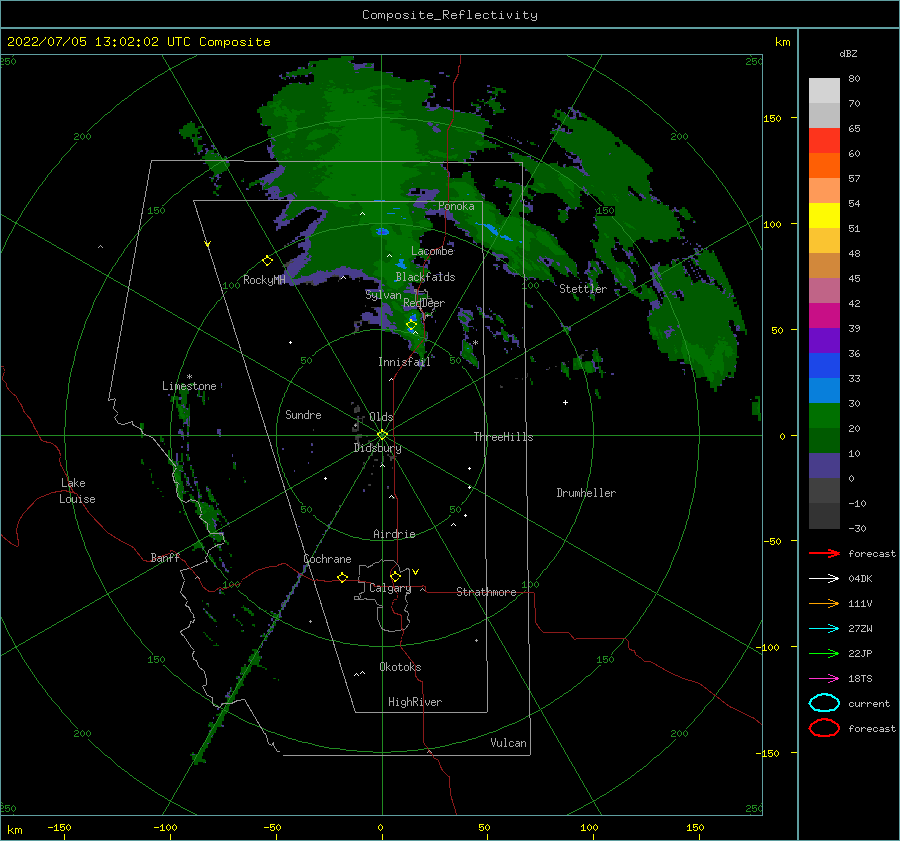This screenshot has height=841, width=900.
Task: Click the blue swatch between 36 and 33 dBZ
Action: click(x=824, y=366)
